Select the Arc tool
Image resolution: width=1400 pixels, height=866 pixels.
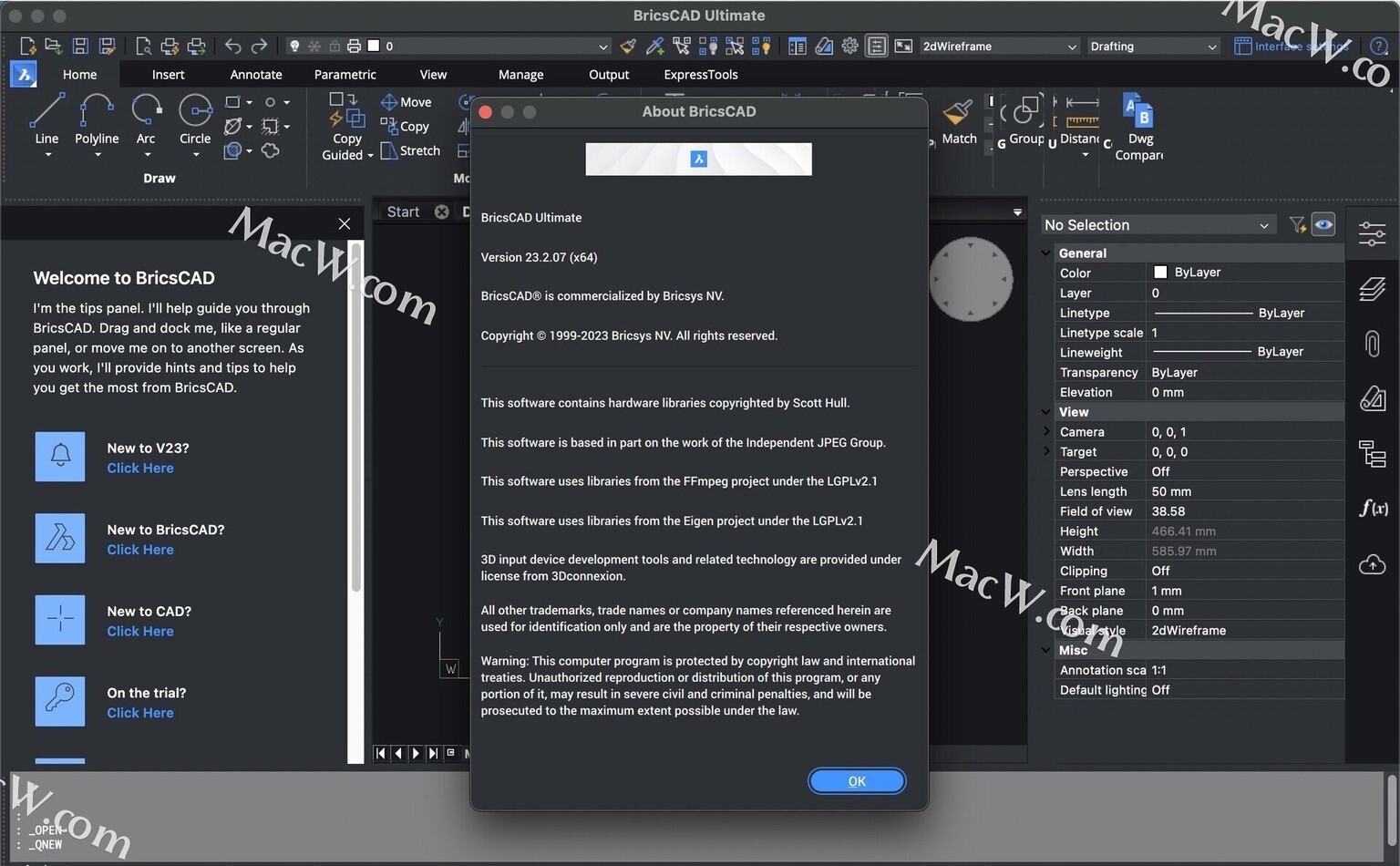pos(146,119)
